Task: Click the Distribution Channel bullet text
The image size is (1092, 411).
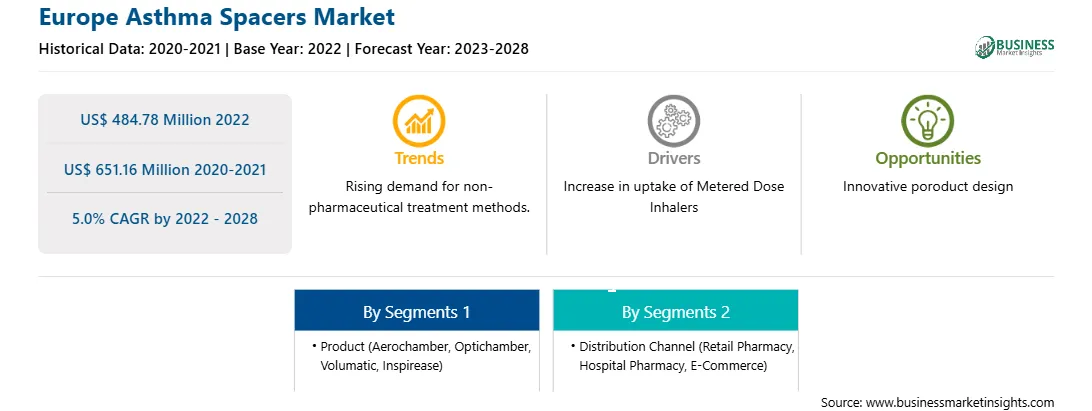Action: (x=682, y=356)
